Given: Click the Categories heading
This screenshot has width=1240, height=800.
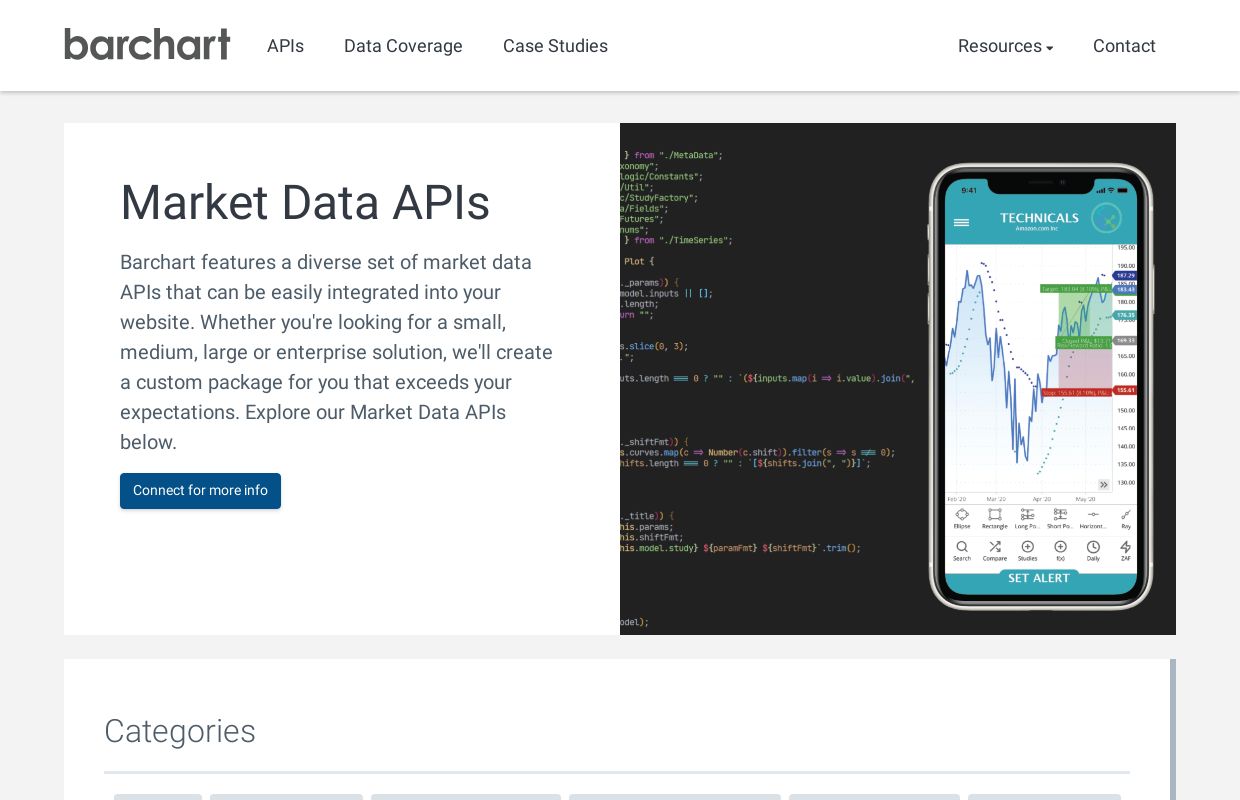Looking at the screenshot, I should pos(180,731).
